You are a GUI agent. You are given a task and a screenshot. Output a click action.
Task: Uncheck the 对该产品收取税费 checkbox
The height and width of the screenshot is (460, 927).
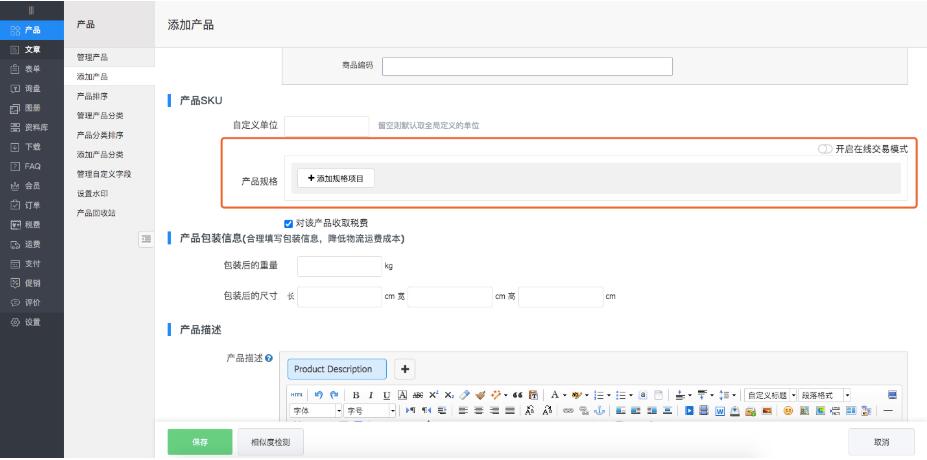pos(289,222)
